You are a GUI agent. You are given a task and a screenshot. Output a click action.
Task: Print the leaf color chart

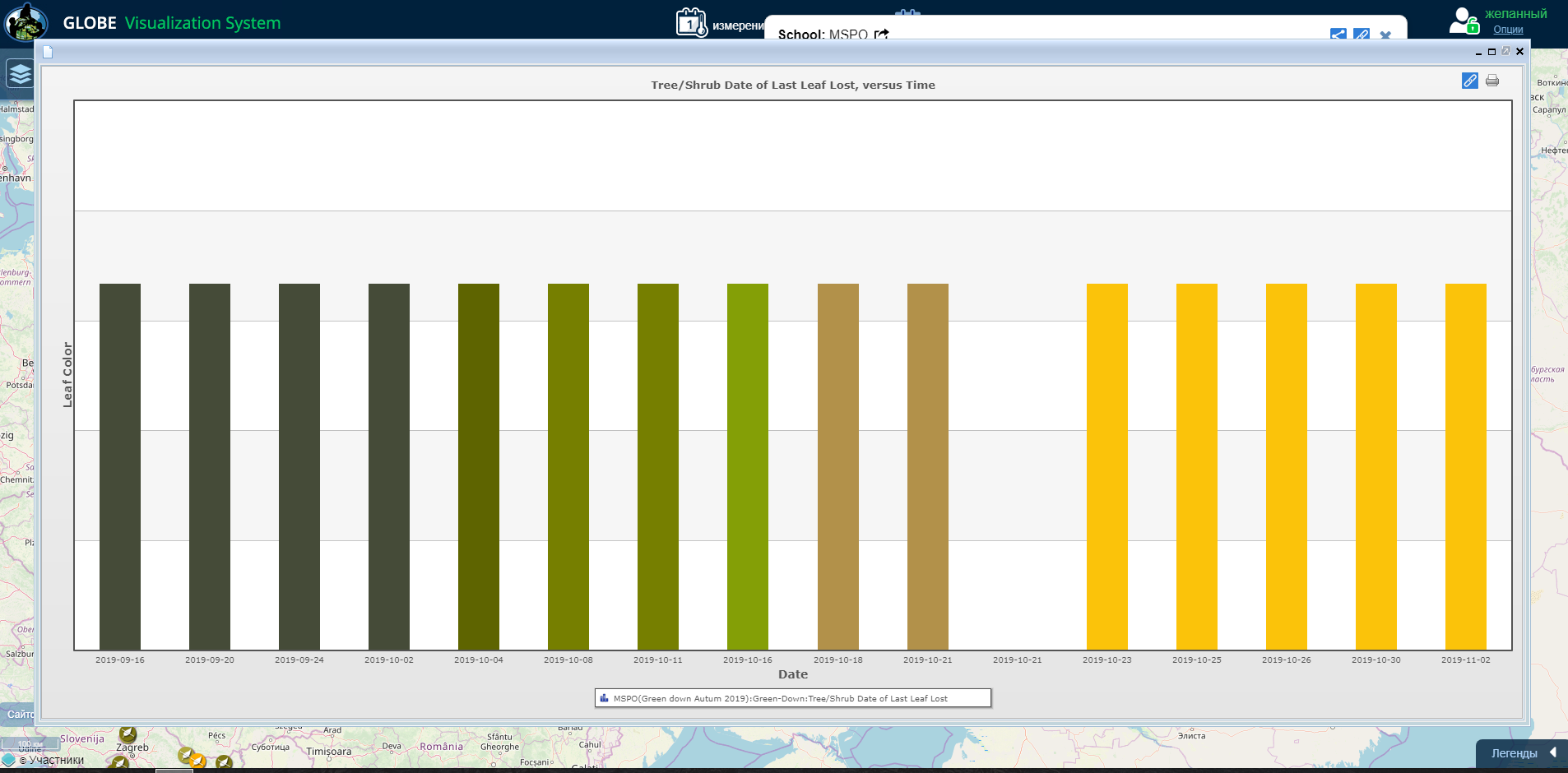pyautogui.click(x=1492, y=81)
